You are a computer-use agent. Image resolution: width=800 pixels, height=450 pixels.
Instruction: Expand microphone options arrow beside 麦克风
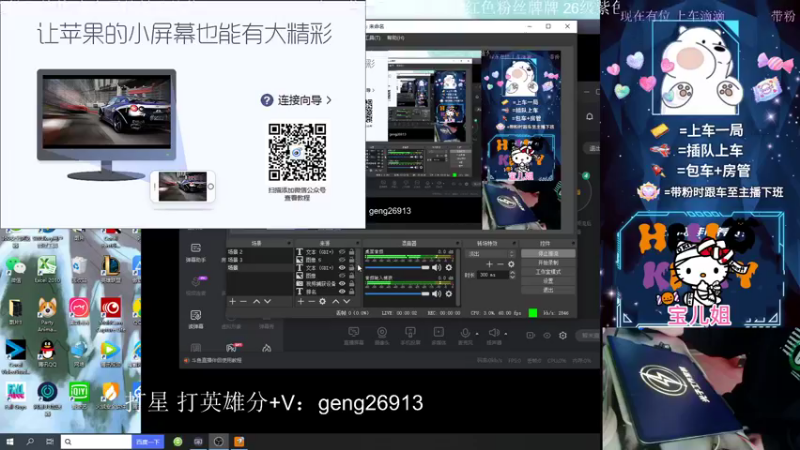(x=477, y=334)
